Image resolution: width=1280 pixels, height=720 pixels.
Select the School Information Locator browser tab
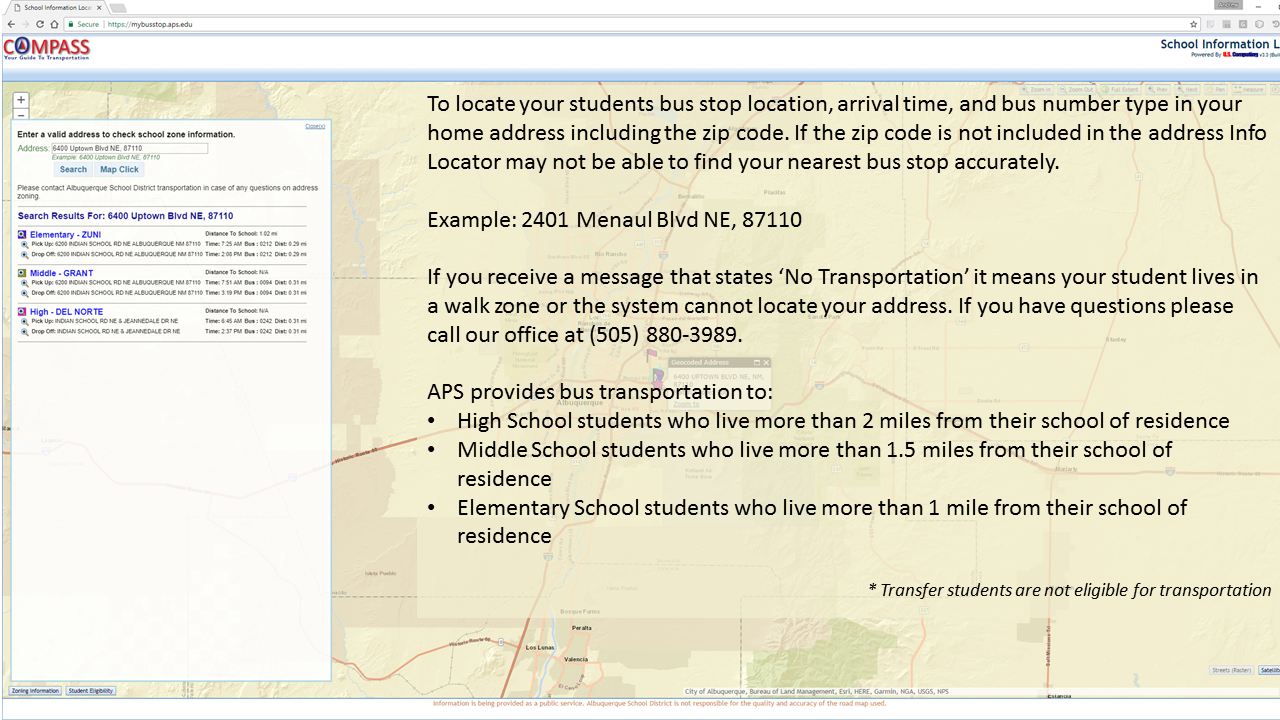[56, 8]
